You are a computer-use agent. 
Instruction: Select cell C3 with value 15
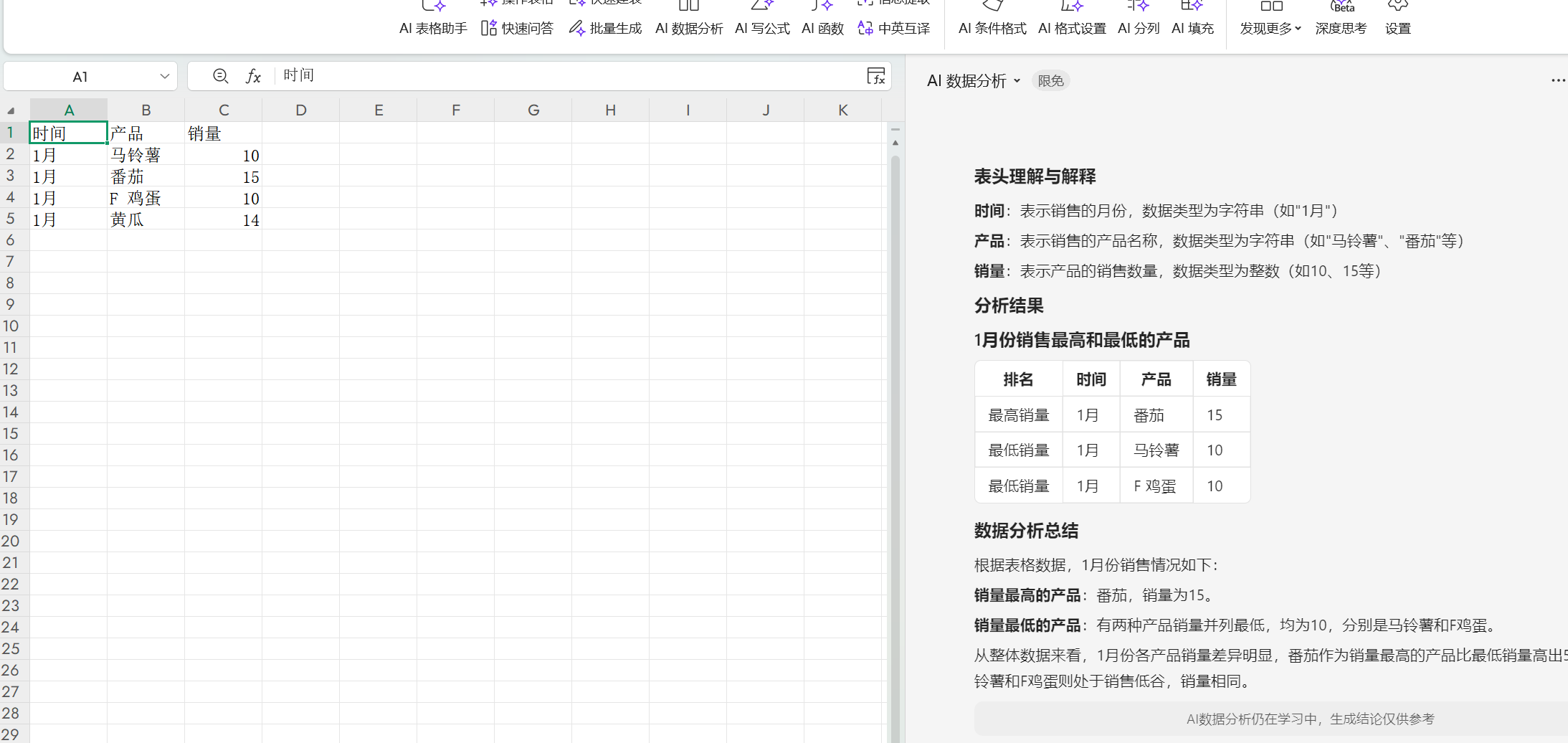click(x=224, y=176)
